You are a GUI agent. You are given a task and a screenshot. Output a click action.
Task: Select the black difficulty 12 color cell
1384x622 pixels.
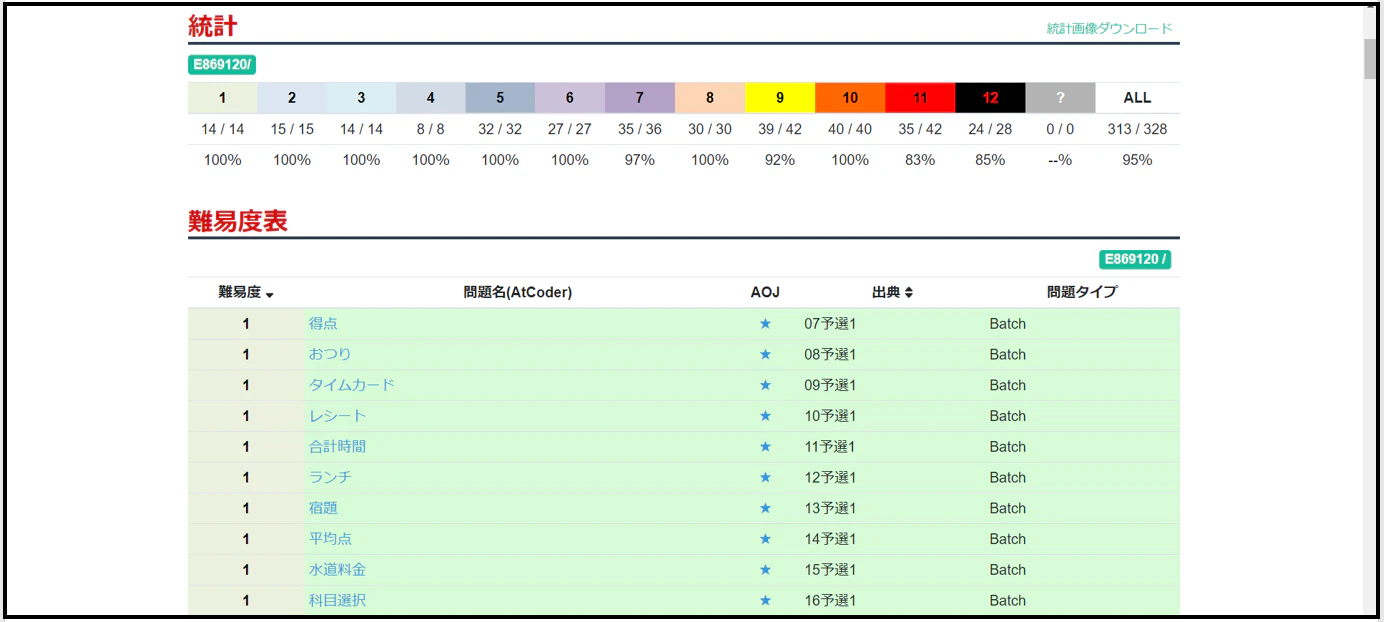pos(990,98)
